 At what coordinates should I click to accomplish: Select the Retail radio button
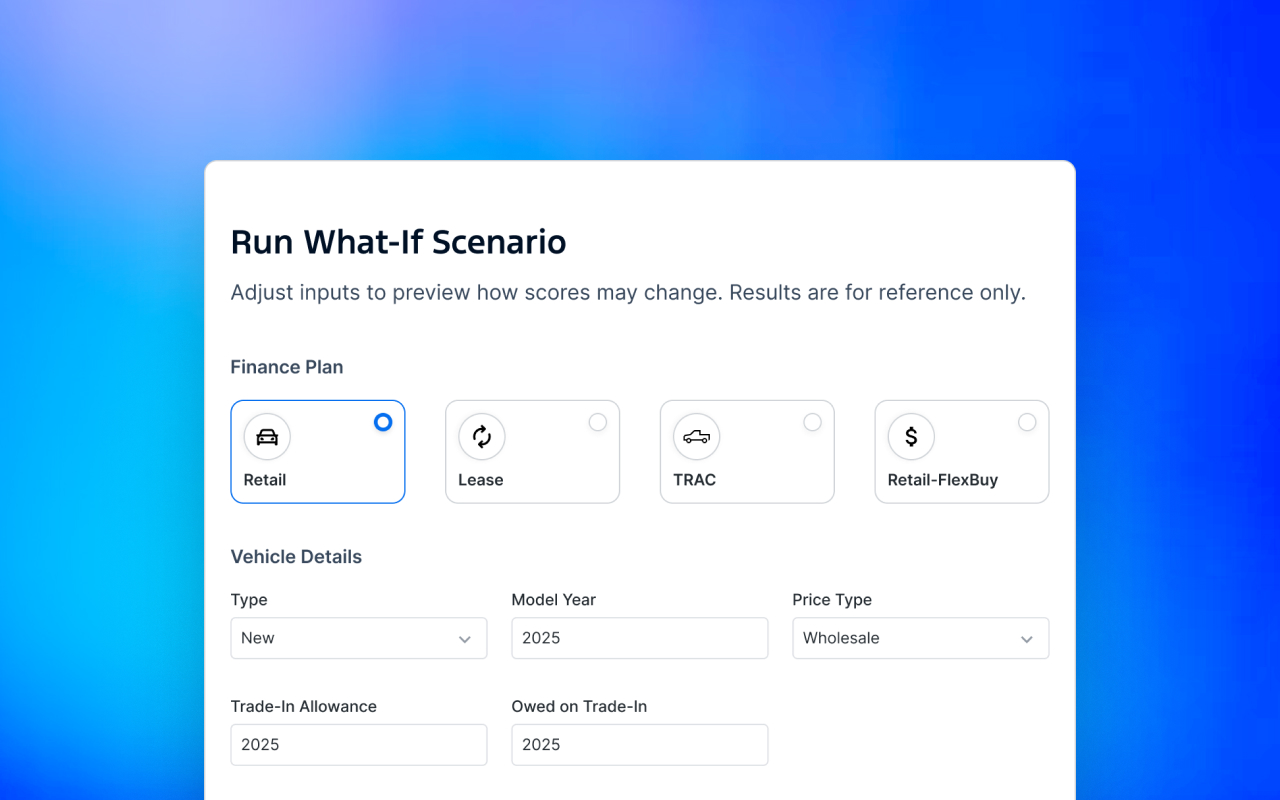click(x=383, y=423)
